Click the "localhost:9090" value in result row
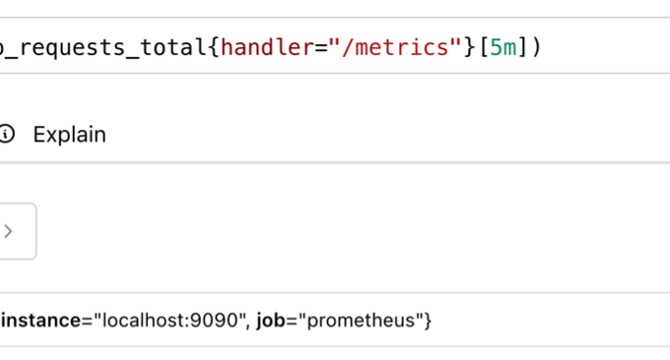 171,320
